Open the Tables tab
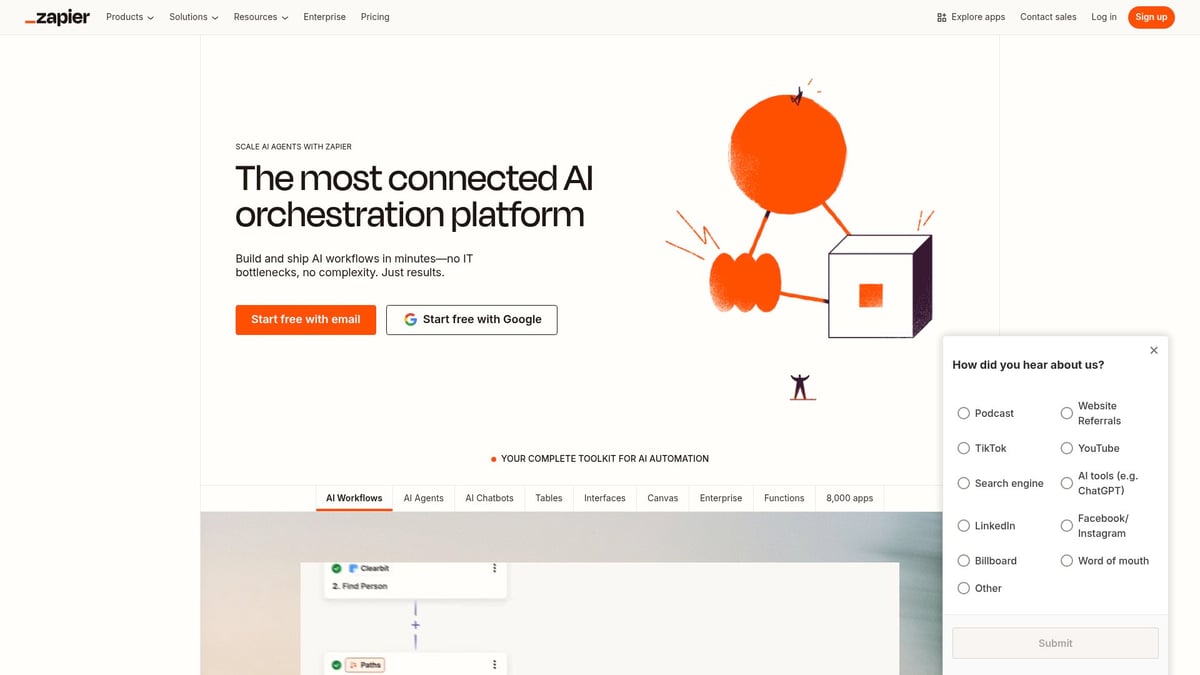 548,498
